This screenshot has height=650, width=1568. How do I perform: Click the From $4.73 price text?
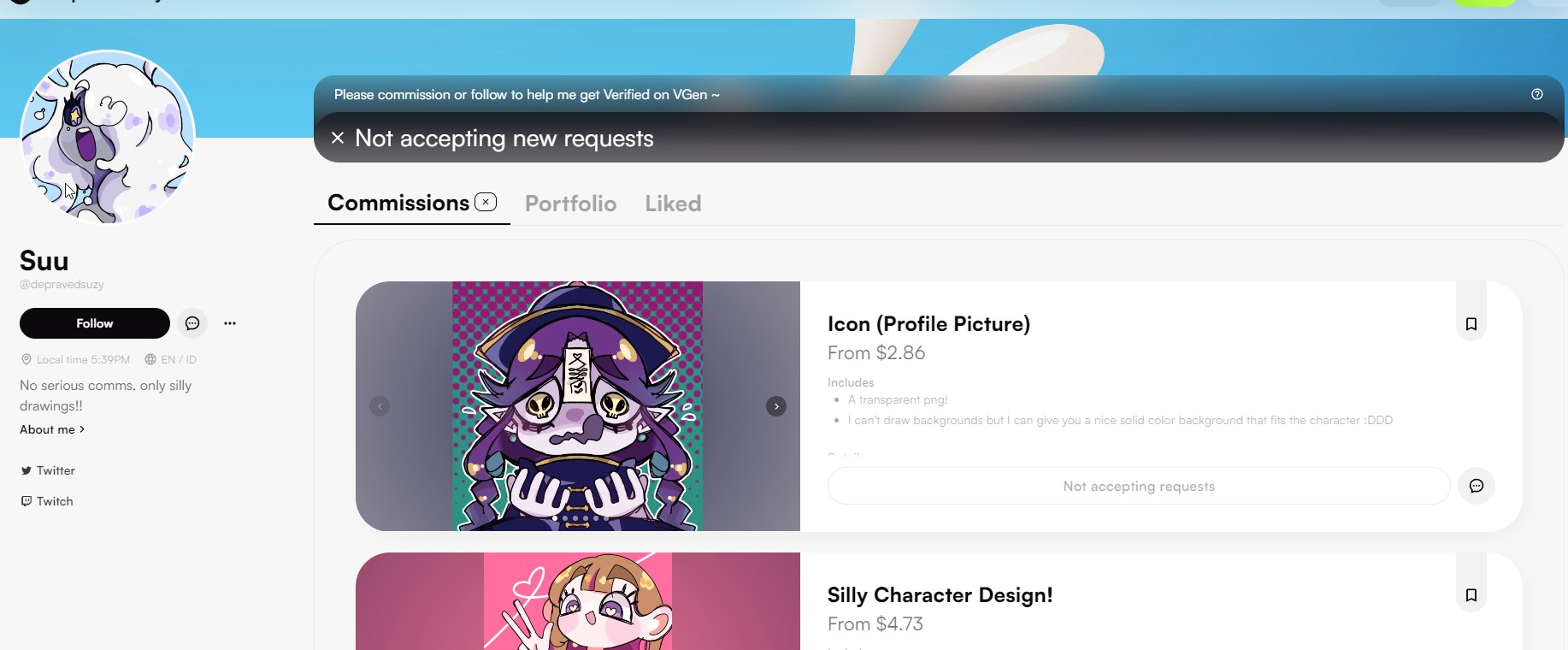875,624
